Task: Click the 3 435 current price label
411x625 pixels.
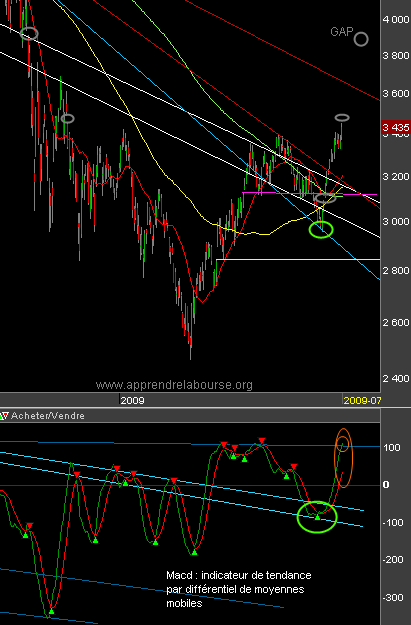Action: (x=396, y=127)
